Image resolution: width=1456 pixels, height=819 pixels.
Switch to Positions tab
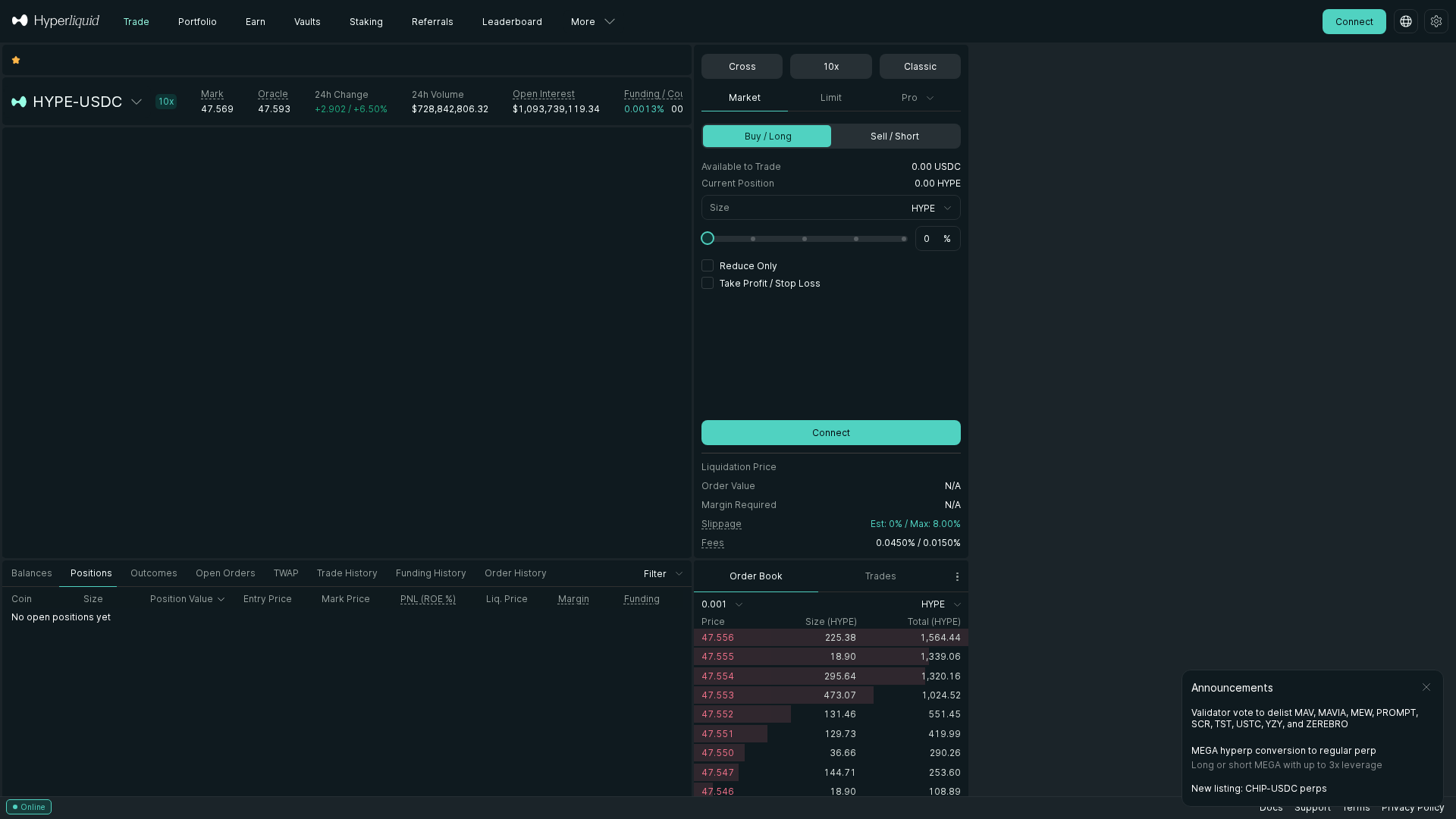(91, 573)
